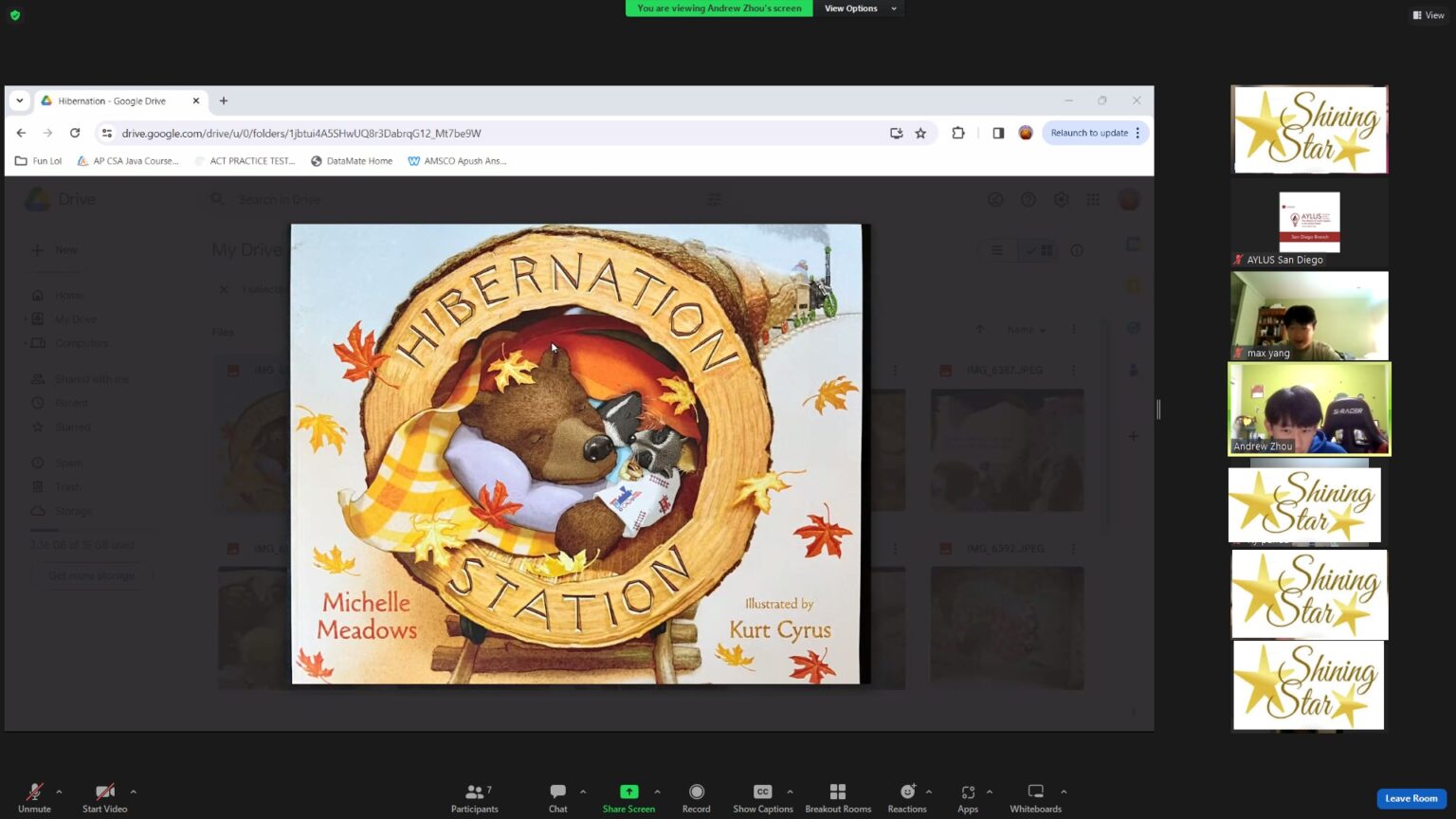Screen dimensions: 1456x819
Task: Open the Zoom Chat panel
Action: [x=557, y=797]
